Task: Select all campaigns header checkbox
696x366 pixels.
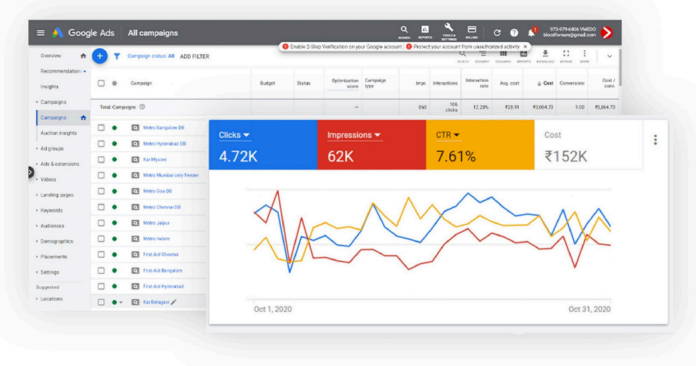Action: [101, 83]
